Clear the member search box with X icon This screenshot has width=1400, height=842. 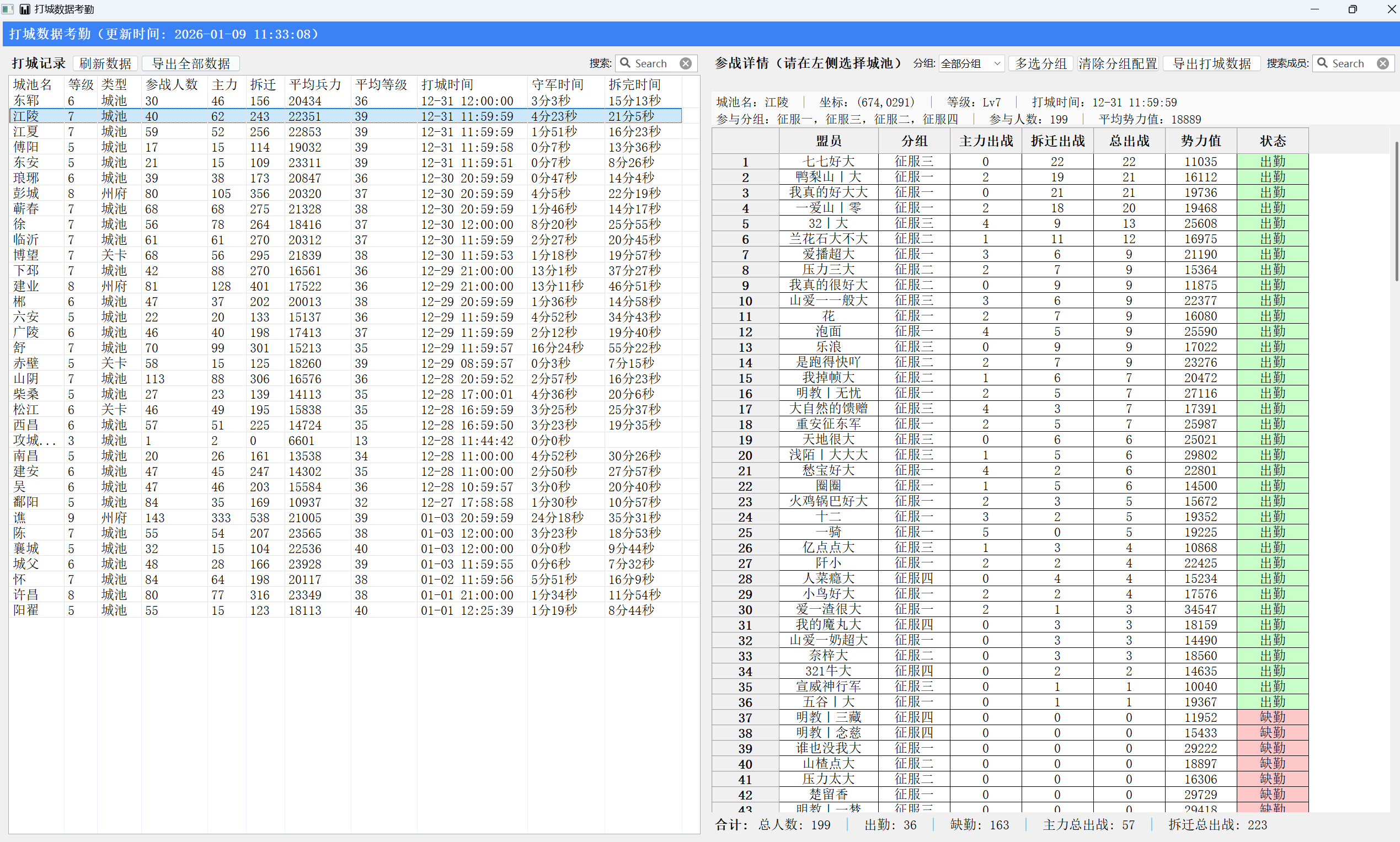coord(1383,63)
